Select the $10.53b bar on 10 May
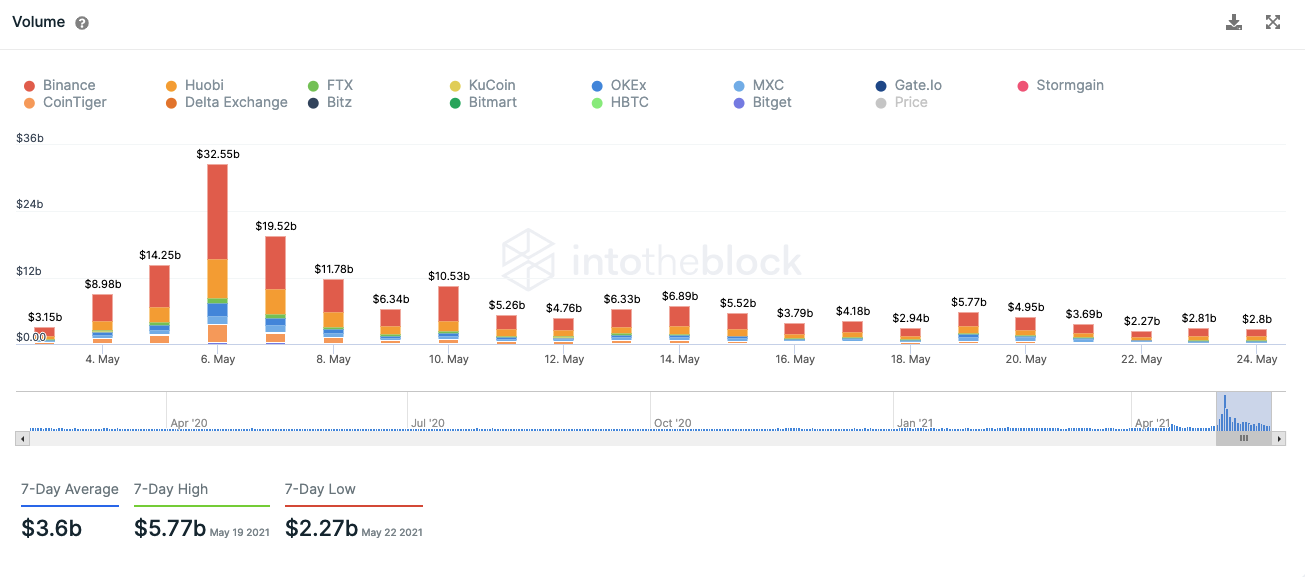This screenshot has height=577, width=1305. tap(448, 315)
